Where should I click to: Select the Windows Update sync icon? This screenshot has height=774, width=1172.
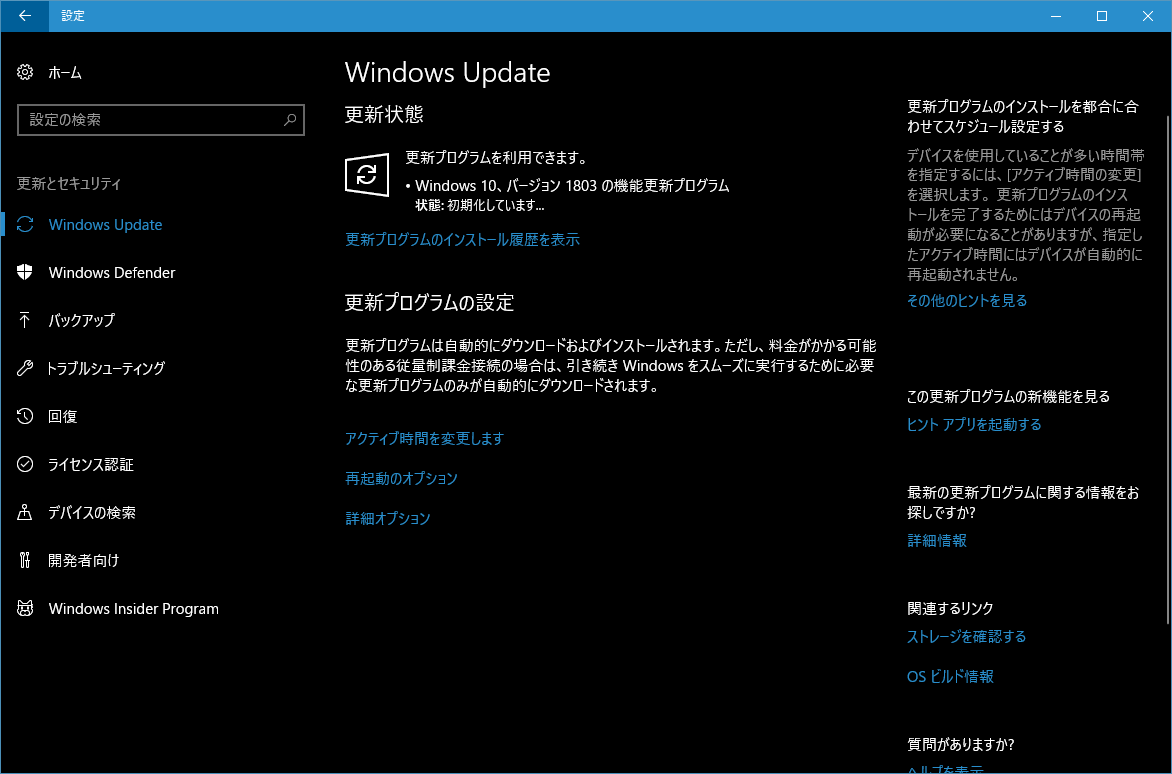[25, 224]
